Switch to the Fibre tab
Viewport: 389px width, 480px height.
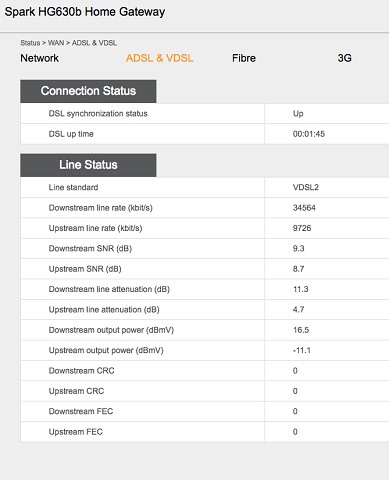pos(244,58)
